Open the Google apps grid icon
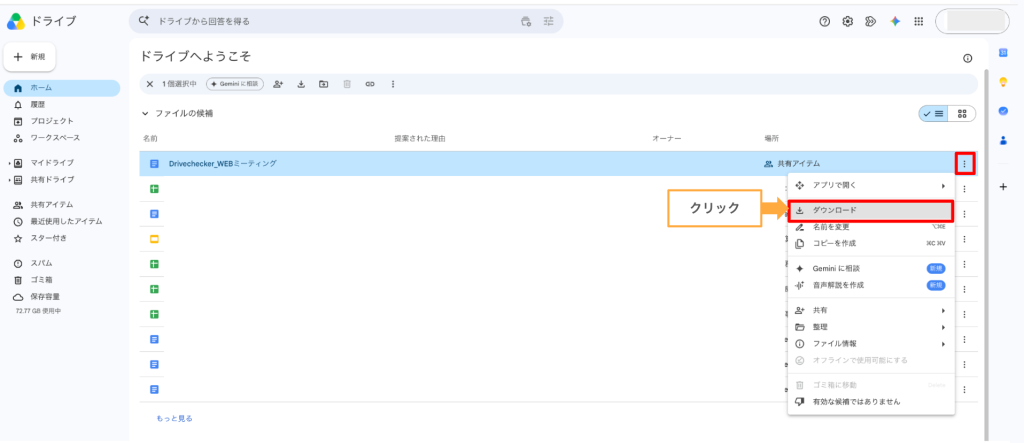 click(x=918, y=21)
